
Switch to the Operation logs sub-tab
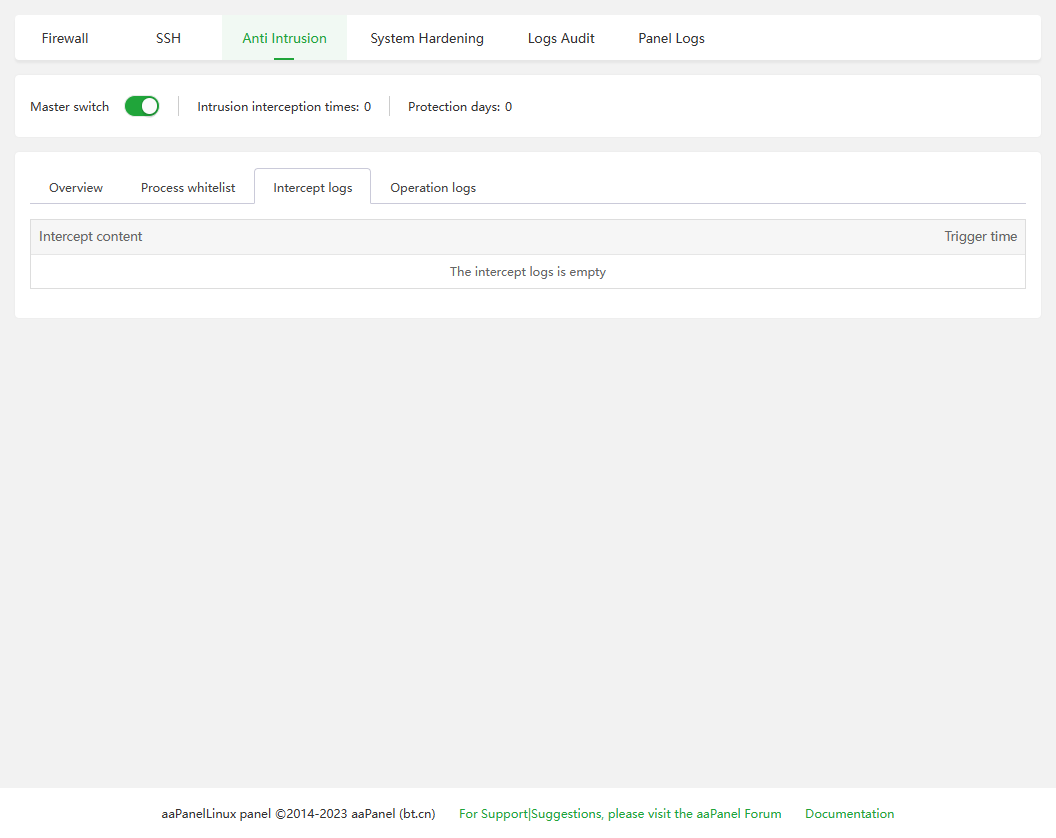[x=433, y=187]
